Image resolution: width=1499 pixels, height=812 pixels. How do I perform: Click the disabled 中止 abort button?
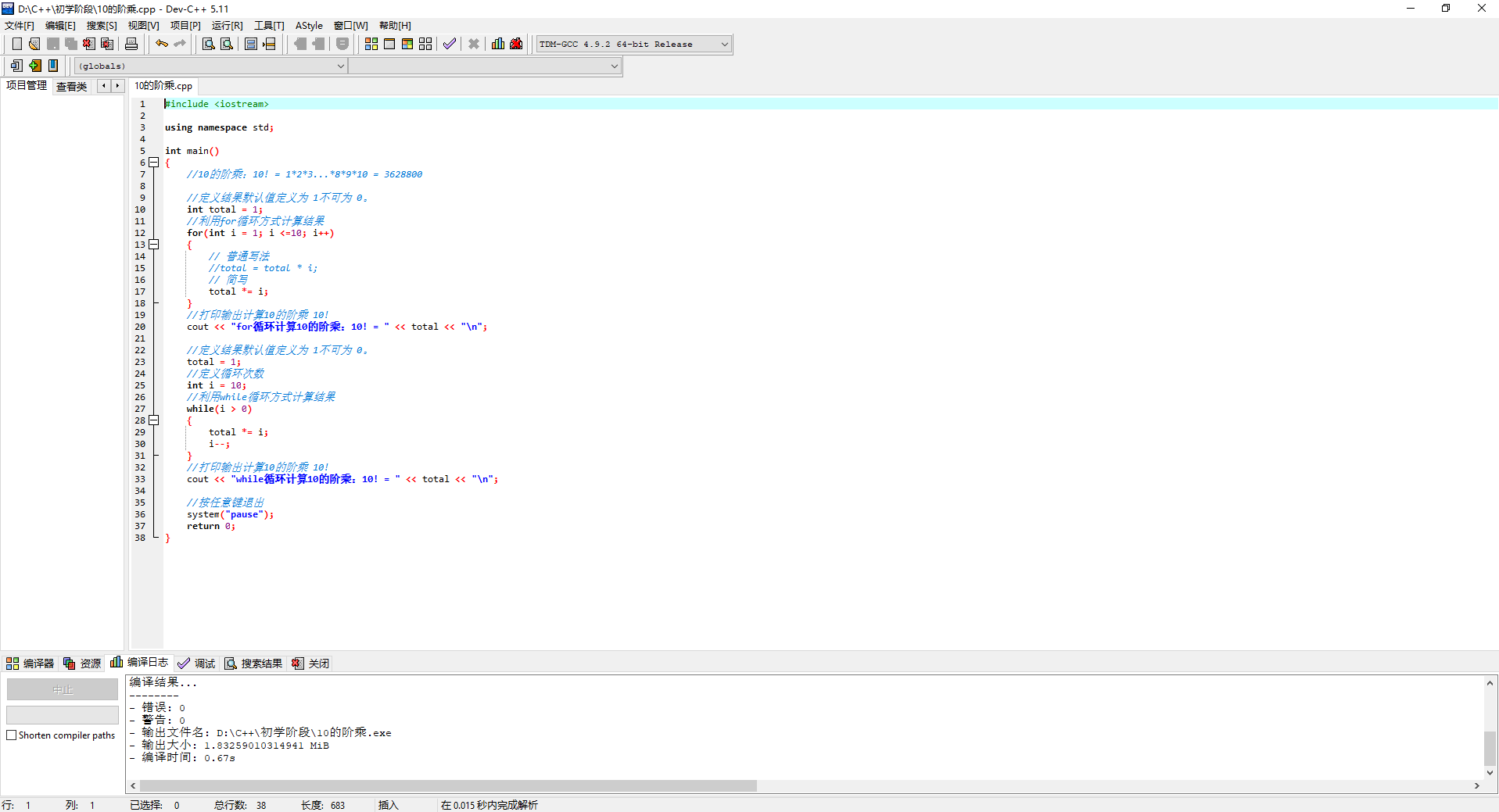(63, 689)
